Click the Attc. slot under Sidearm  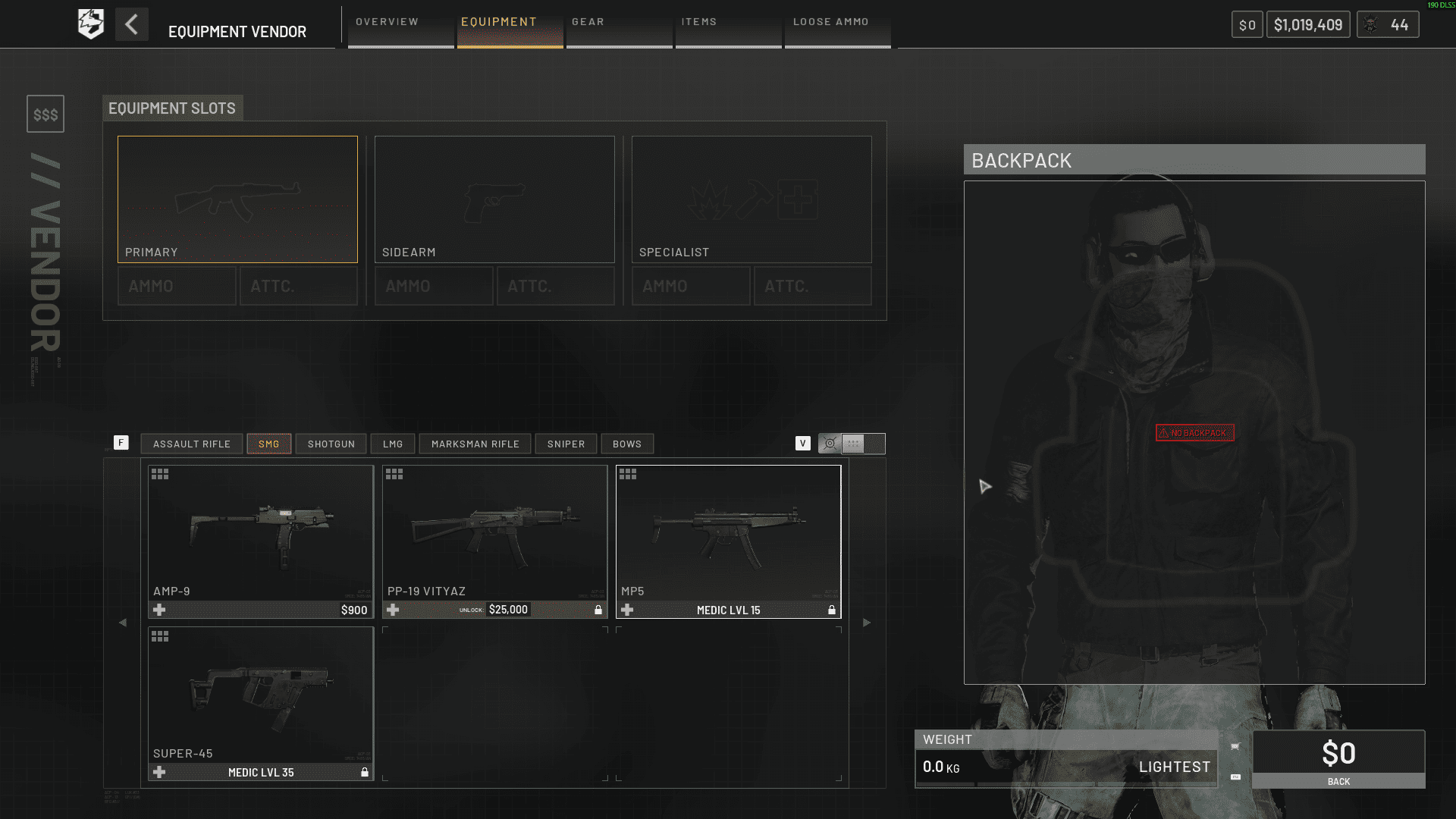coord(556,286)
